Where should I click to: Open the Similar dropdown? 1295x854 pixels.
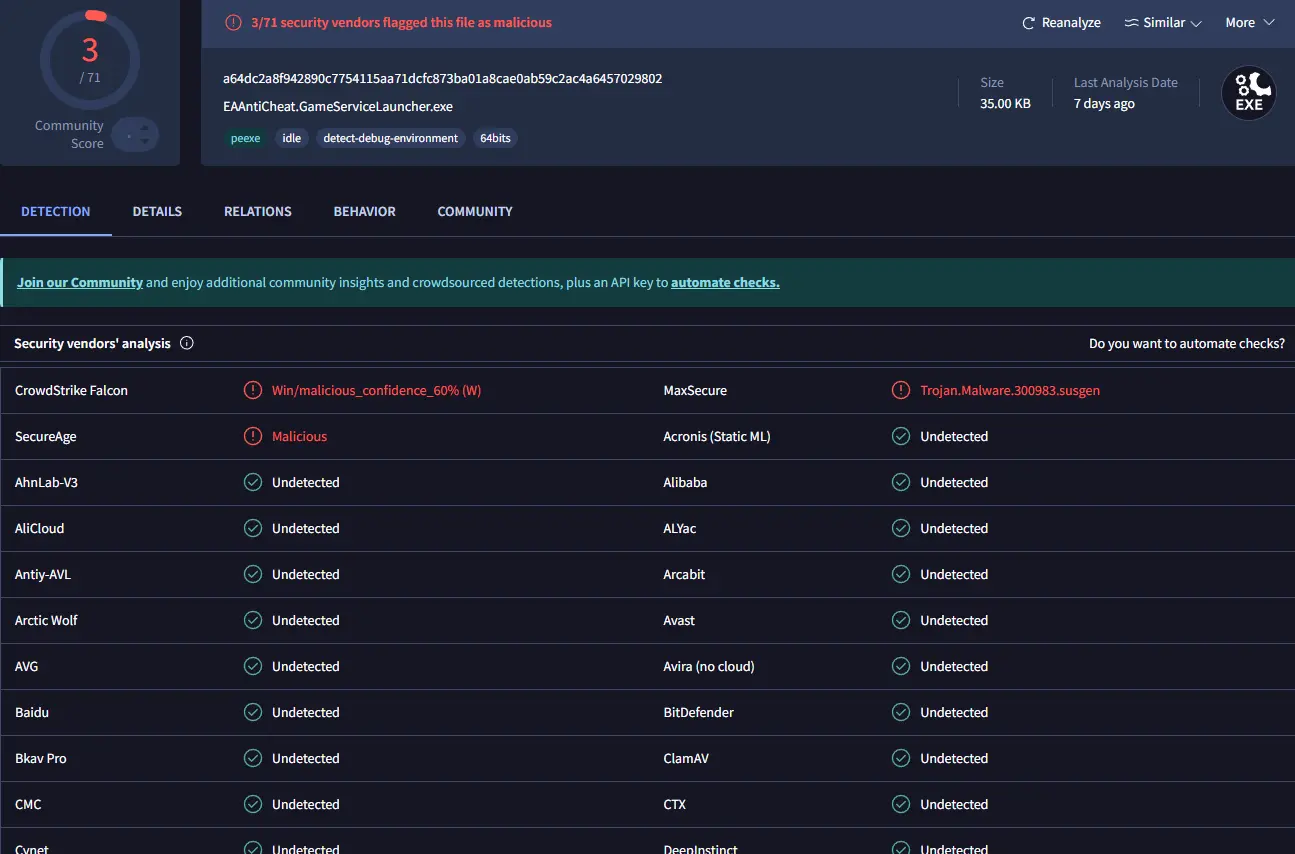(x=1163, y=22)
